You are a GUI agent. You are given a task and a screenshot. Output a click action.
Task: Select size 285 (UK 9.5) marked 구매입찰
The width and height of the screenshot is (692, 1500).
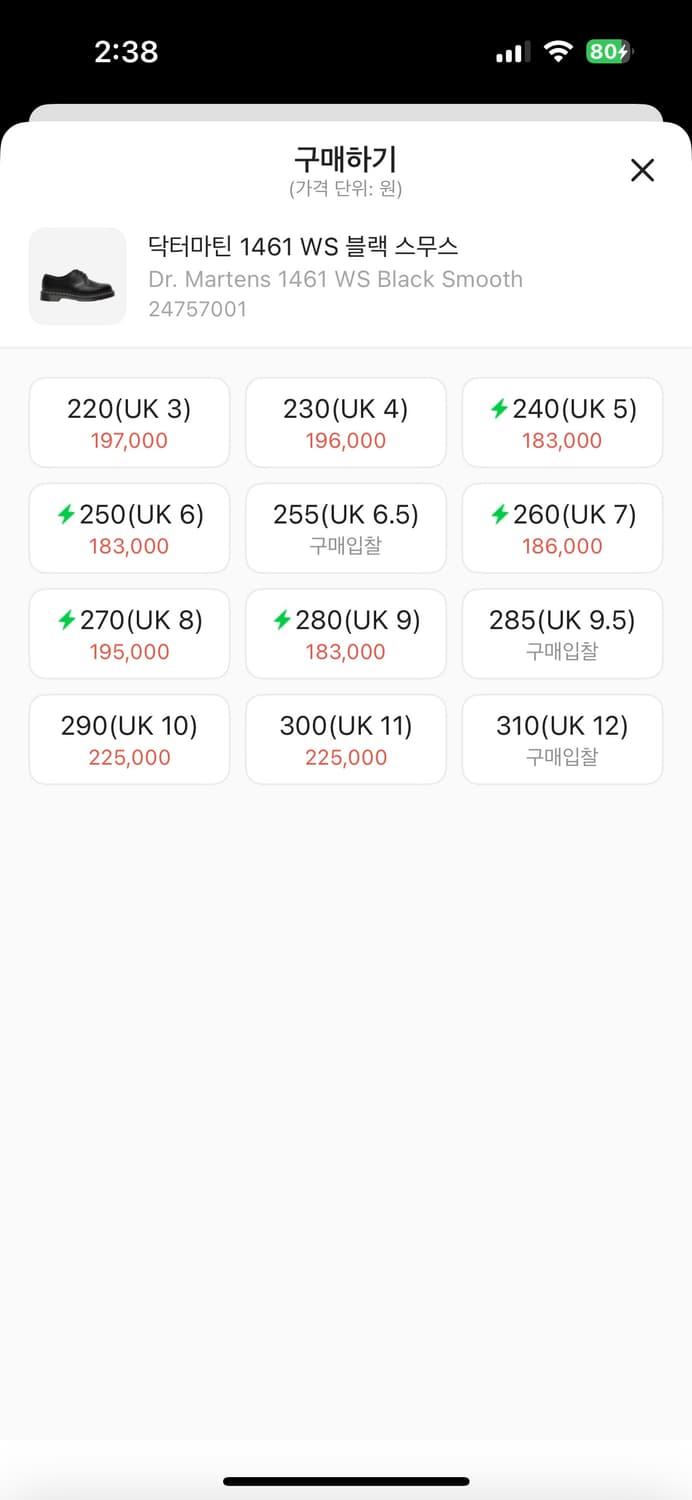[x=562, y=634]
